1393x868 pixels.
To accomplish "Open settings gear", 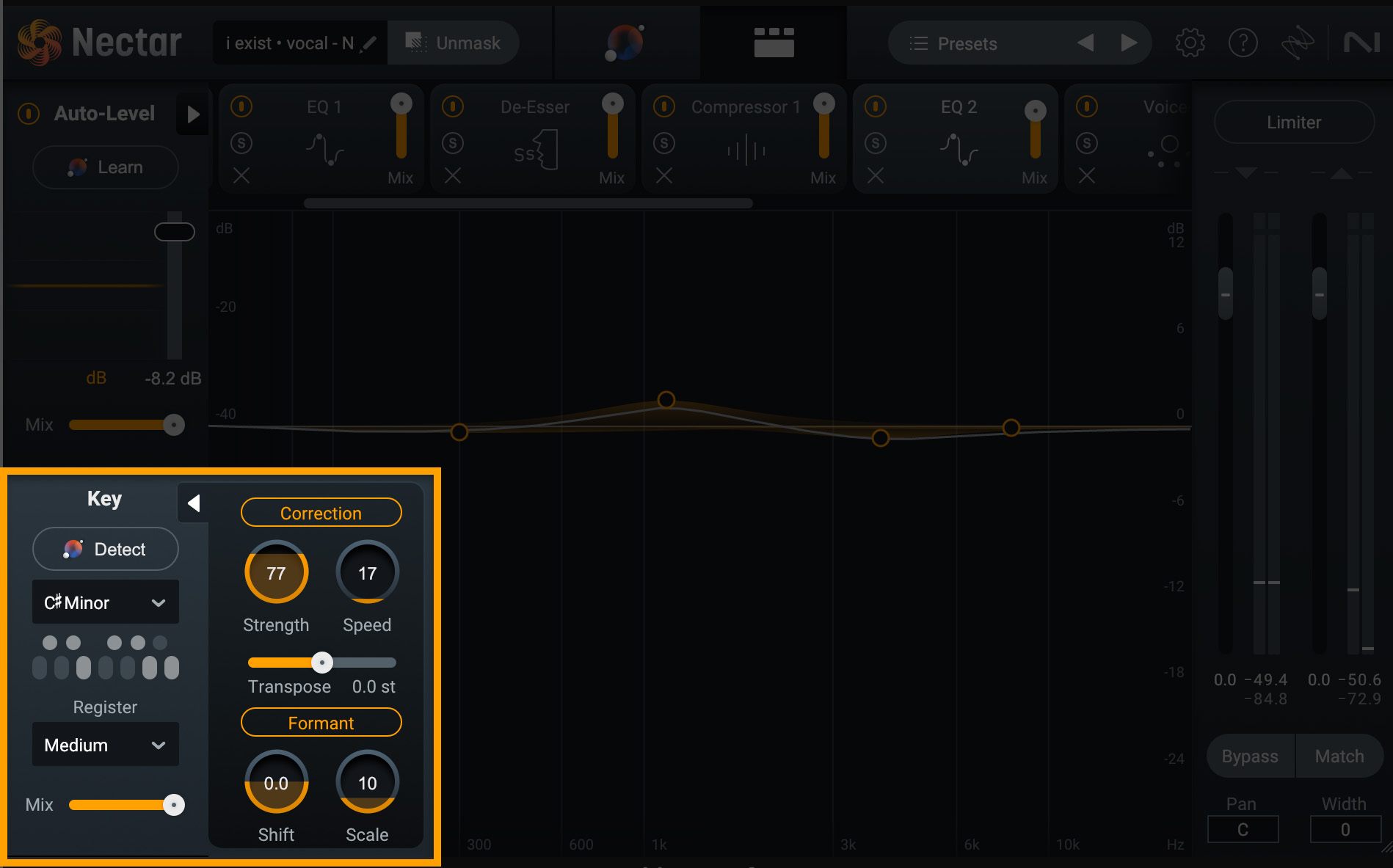I will click(1190, 43).
